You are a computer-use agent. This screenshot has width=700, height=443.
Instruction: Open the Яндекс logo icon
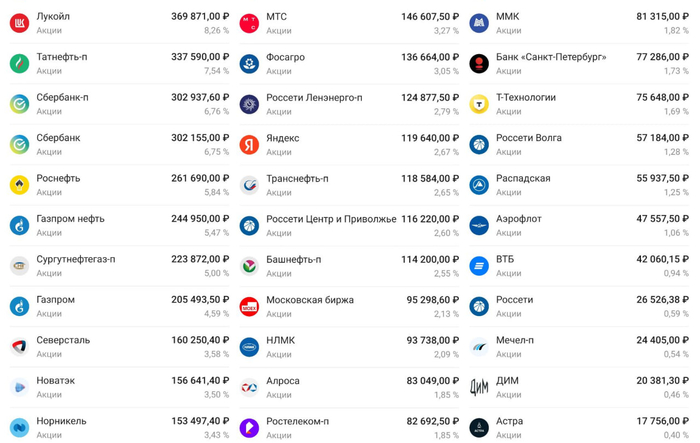click(x=249, y=145)
